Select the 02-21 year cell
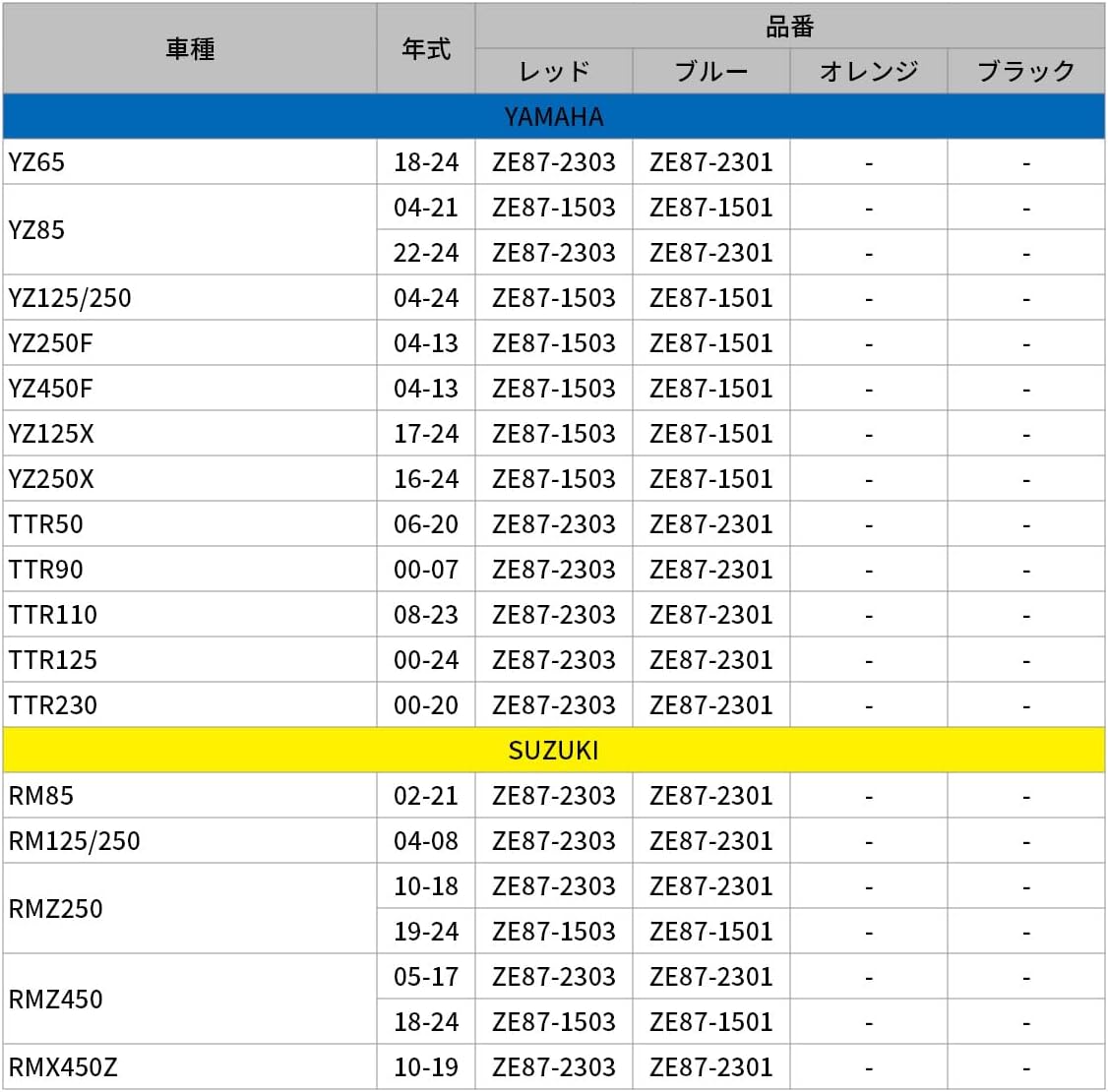1108x1092 pixels. coord(426,795)
